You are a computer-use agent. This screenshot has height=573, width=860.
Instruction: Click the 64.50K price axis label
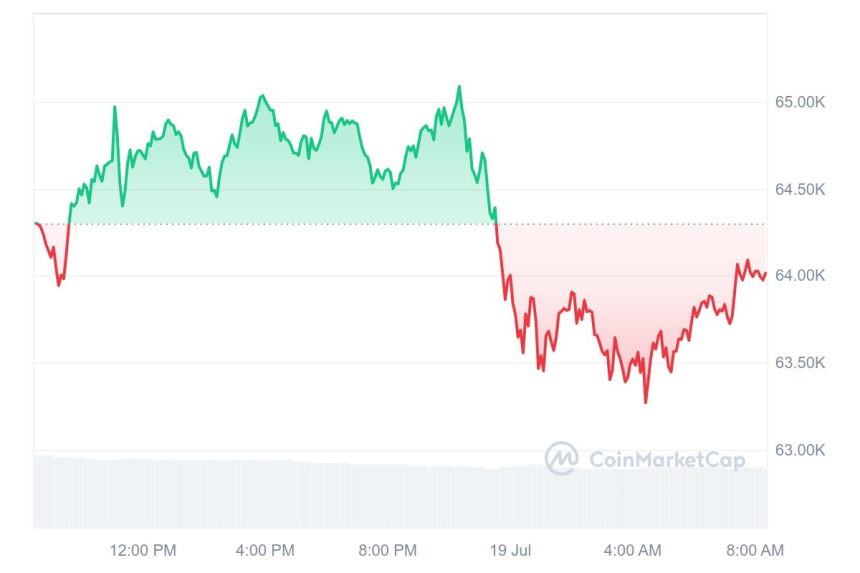tap(800, 189)
